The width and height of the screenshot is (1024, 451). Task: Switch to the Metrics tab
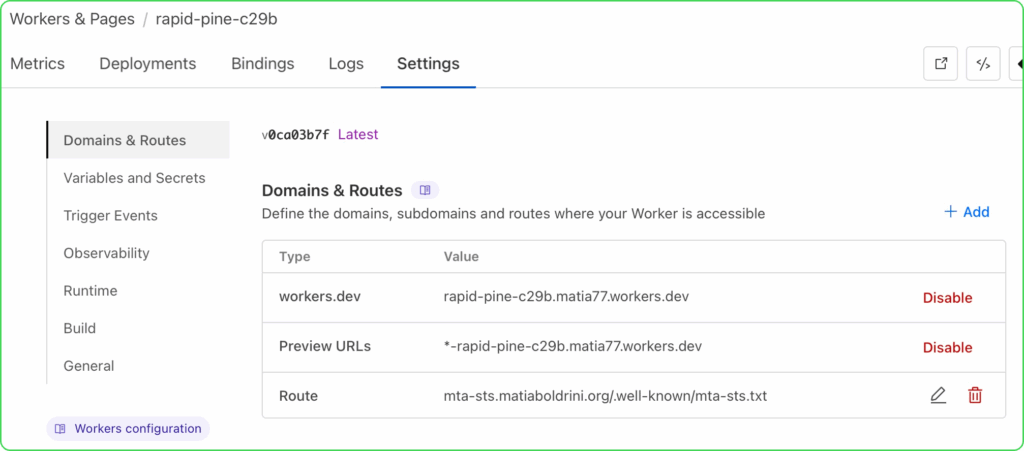click(37, 64)
